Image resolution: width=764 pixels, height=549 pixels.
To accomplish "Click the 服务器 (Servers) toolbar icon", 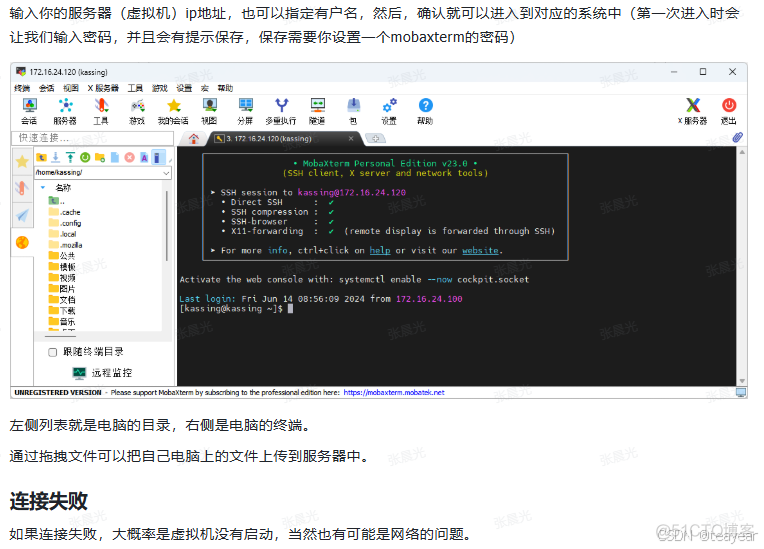I will click(65, 112).
